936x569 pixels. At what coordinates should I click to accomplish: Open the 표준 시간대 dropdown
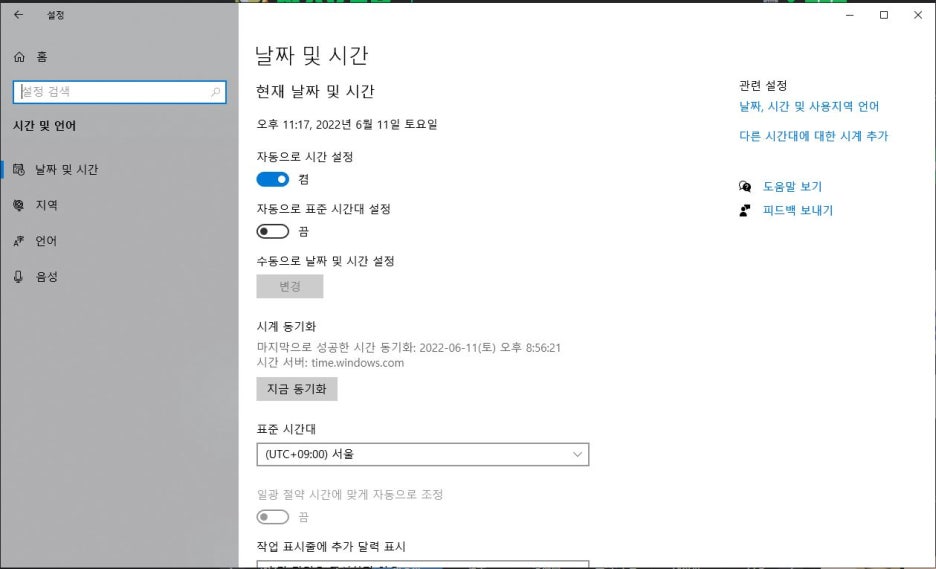tap(423, 454)
